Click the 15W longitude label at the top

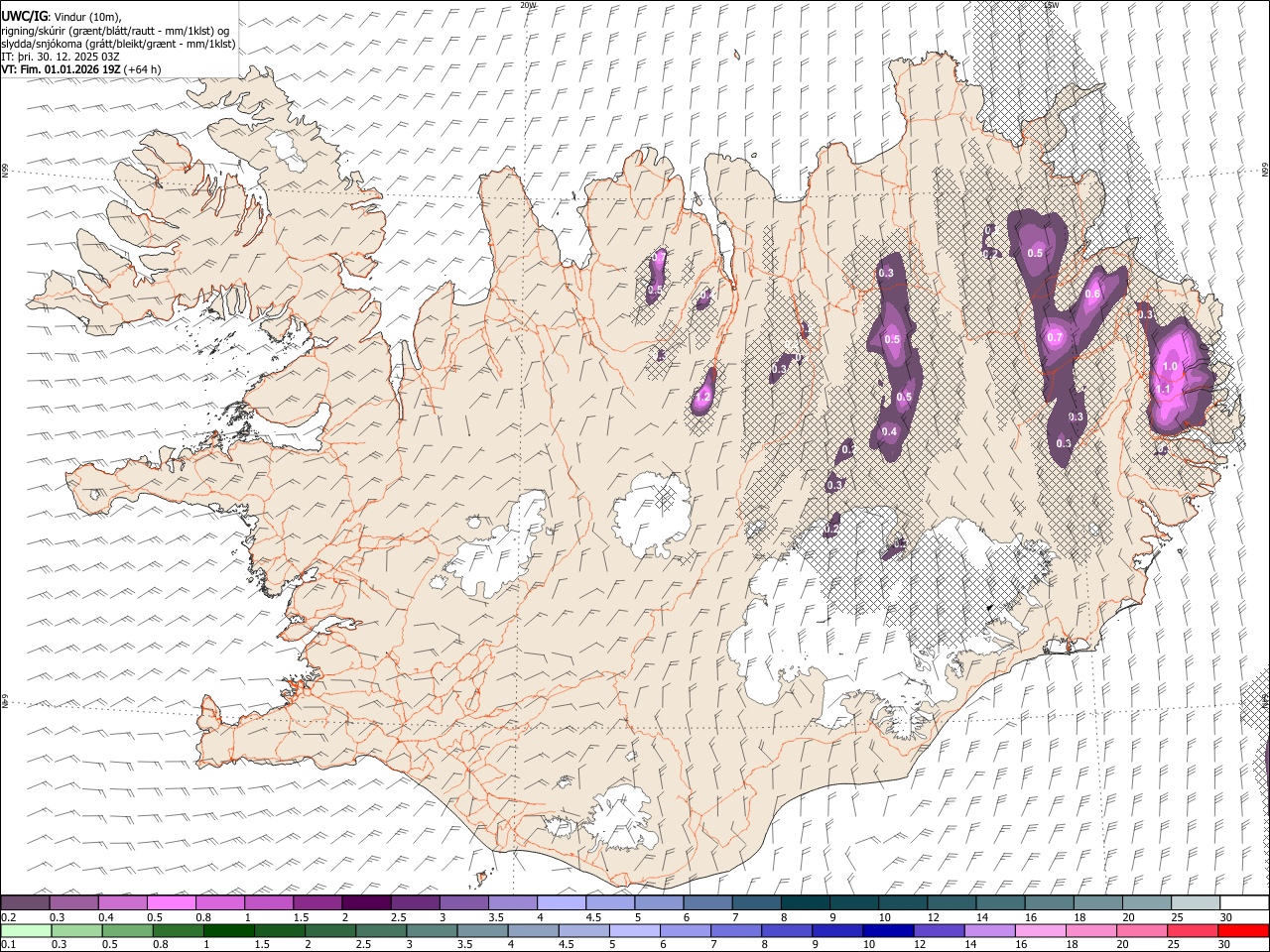1053,5
